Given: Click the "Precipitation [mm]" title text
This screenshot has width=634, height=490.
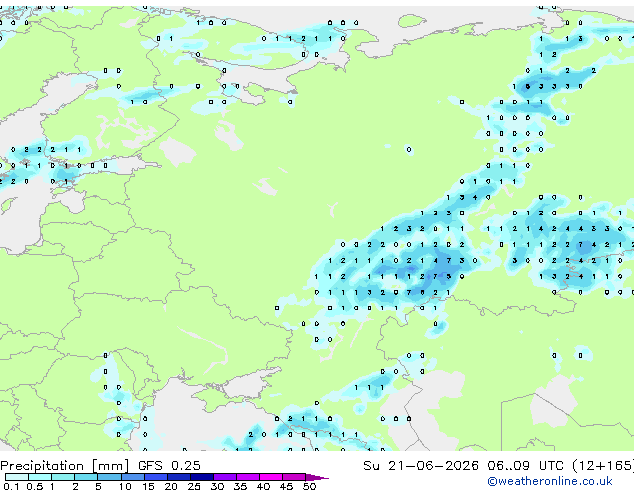Looking at the screenshot, I should point(65,466).
